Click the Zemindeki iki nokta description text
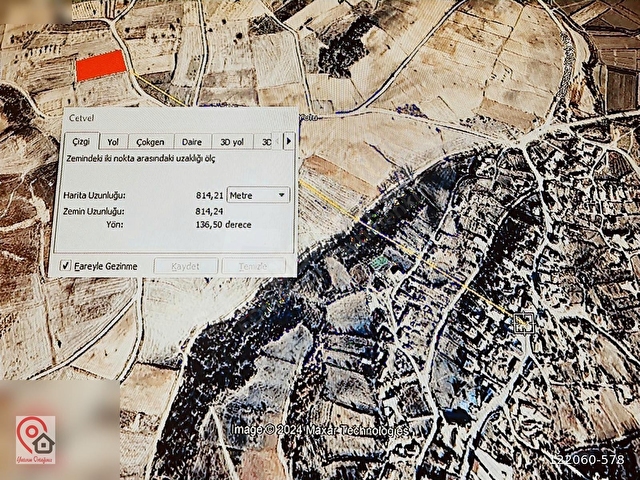 click(x=141, y=158)
